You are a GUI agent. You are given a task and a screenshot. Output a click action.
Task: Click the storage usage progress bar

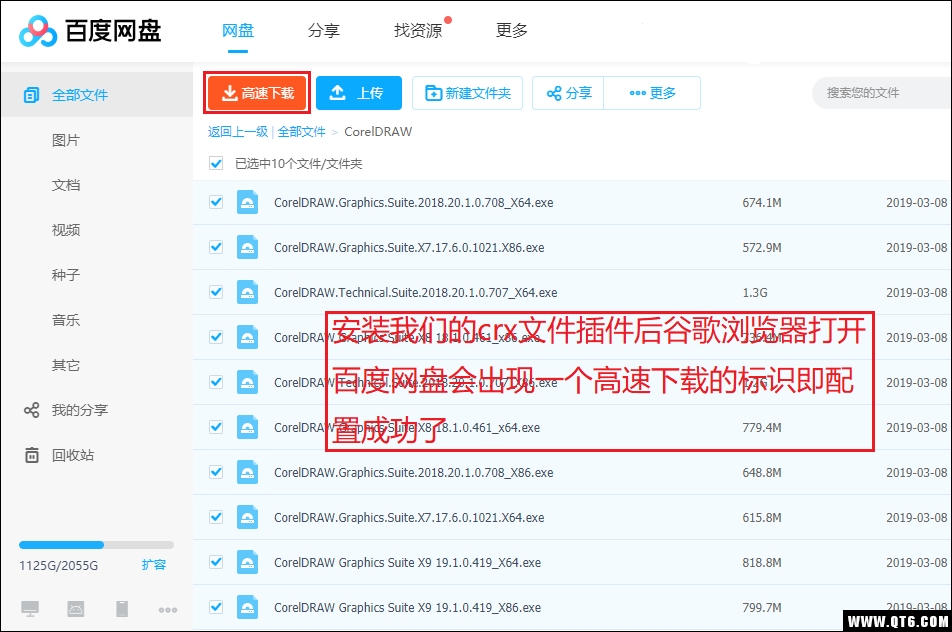(x=97, y=545)
